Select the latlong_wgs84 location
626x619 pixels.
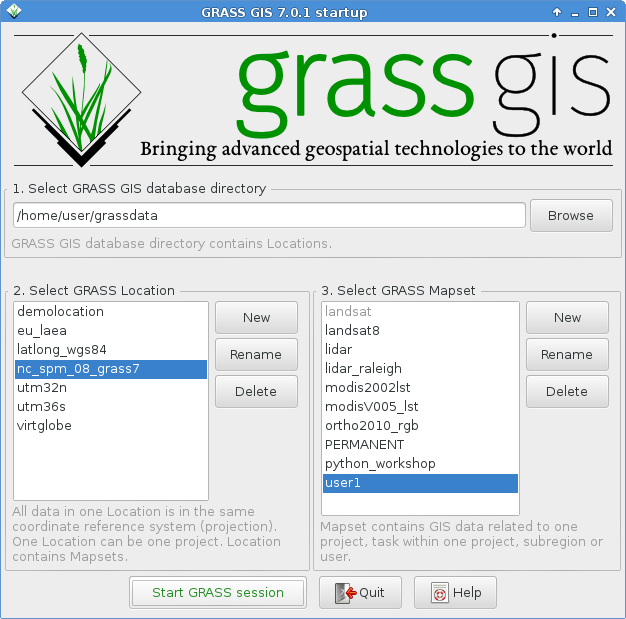61,350
